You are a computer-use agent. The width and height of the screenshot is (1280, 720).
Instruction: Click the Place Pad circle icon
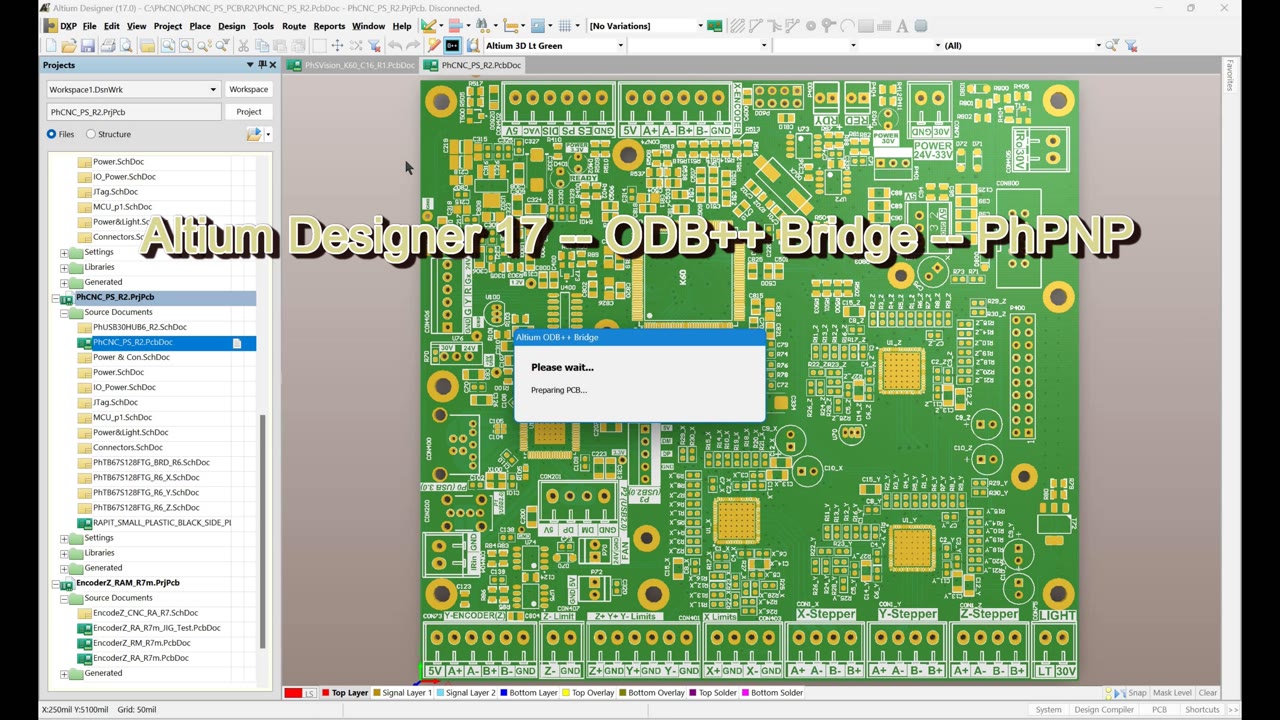(811, 26)
